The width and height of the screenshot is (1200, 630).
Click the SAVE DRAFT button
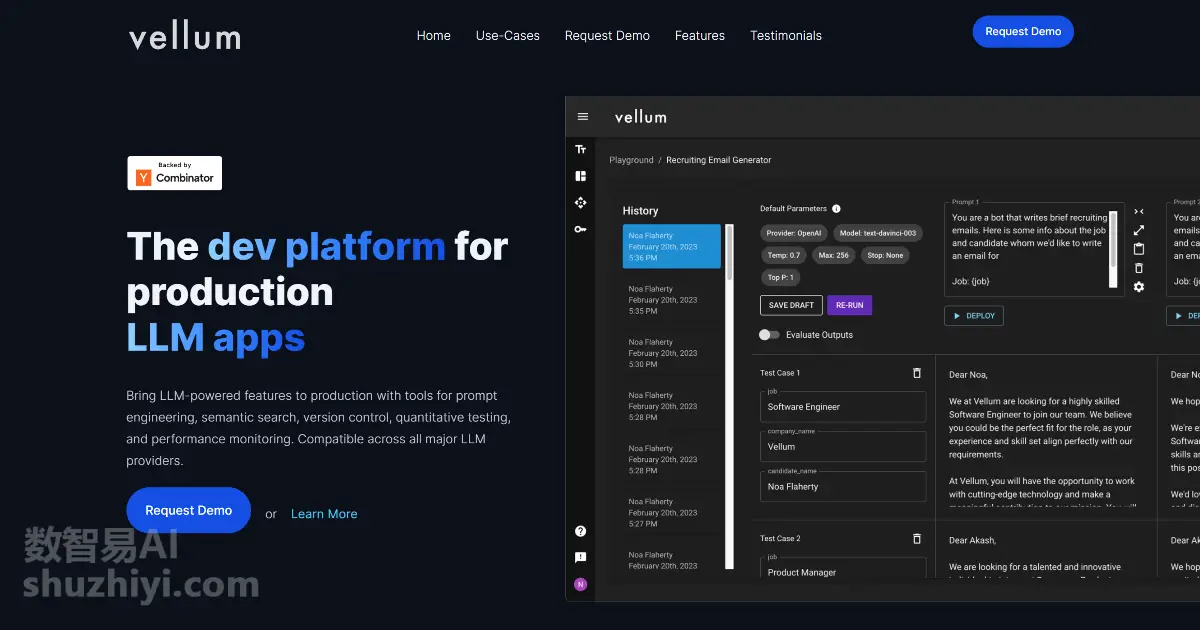(791, 305)
